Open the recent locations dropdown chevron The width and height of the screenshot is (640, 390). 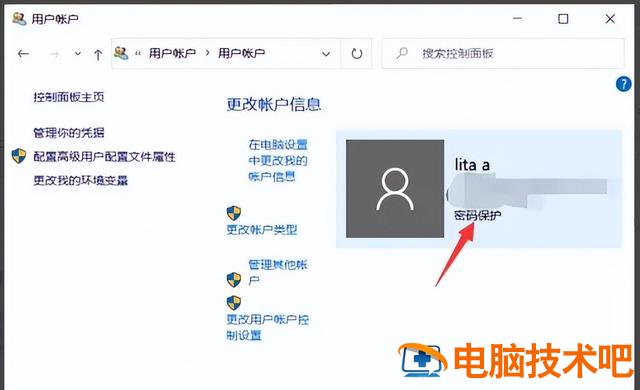[x=78, y=53]
